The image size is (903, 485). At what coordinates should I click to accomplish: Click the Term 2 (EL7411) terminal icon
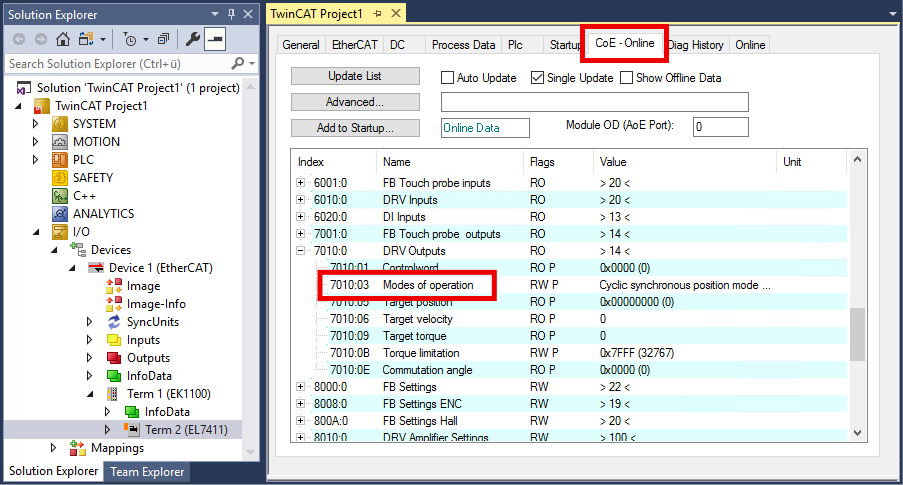[132, 429]
